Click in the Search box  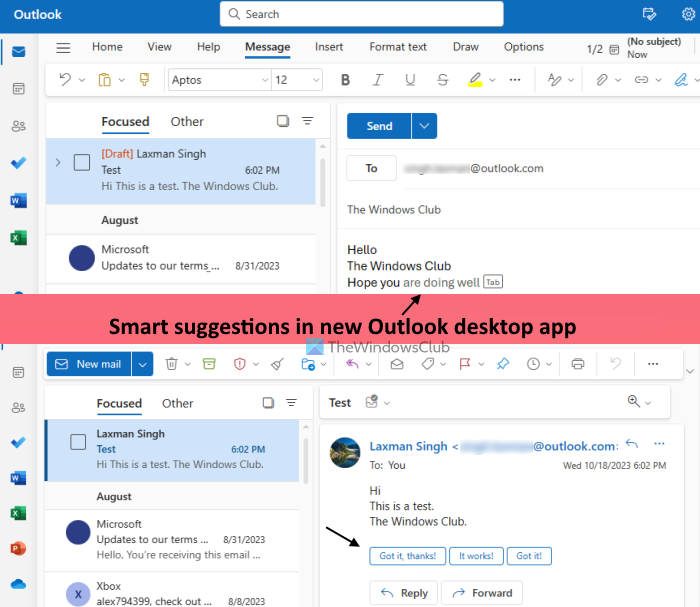pyautogui.click(x=362, y=14)
